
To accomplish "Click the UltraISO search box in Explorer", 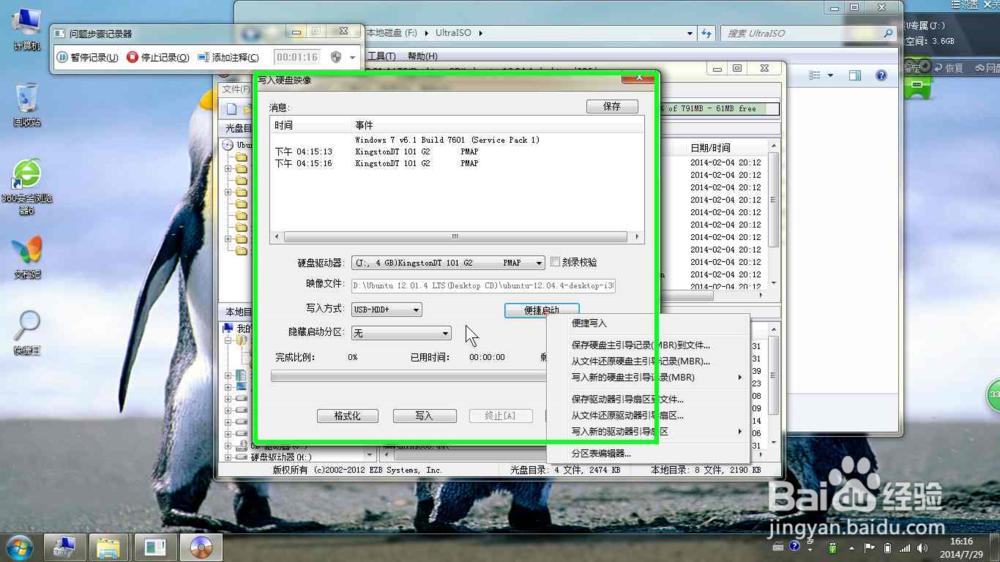I will 807,33.
